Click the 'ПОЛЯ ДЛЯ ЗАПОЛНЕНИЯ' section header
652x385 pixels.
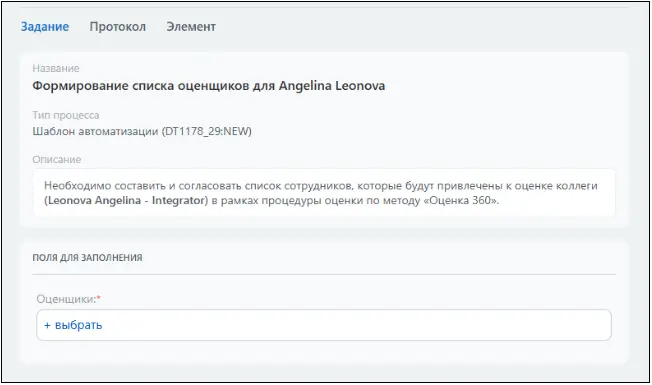pyautogui.click(x=87, y=258)
